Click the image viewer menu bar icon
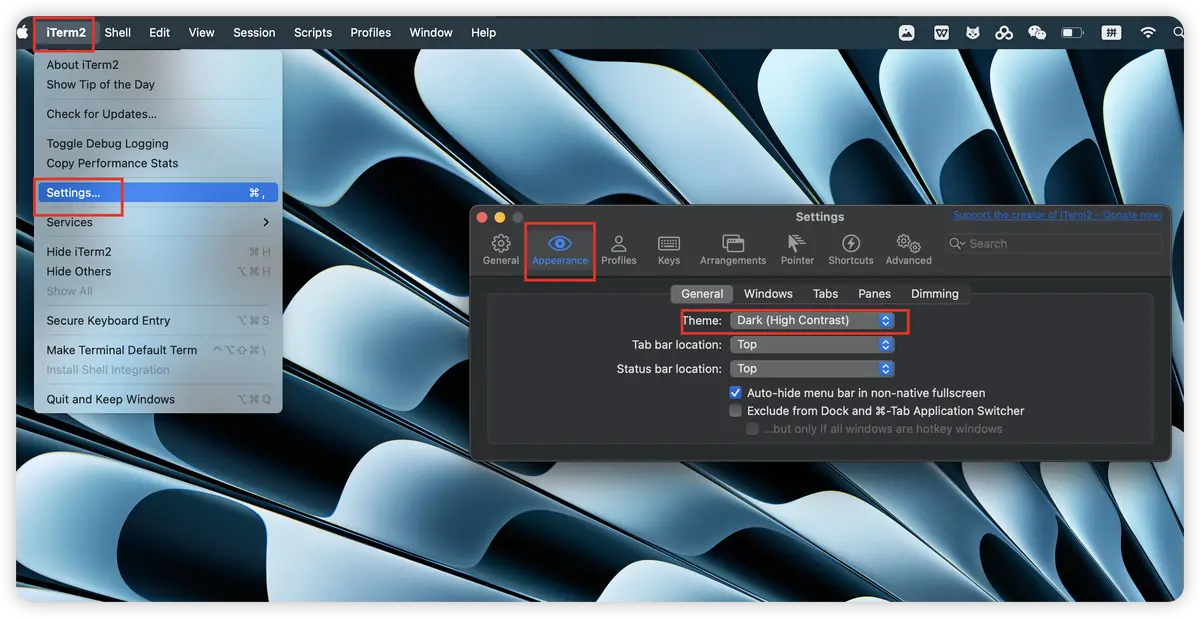The width and height of the screenshot is (1200, 618). tap(906, 32)
